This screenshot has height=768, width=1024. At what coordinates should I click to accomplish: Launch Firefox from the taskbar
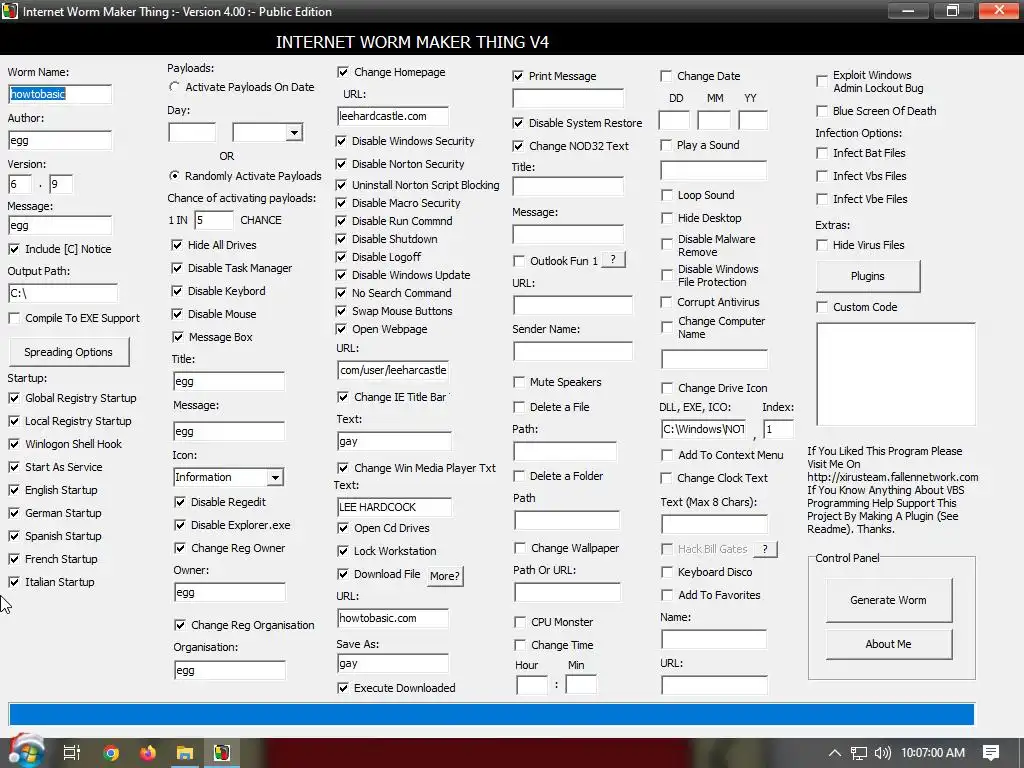pos(148,753)
